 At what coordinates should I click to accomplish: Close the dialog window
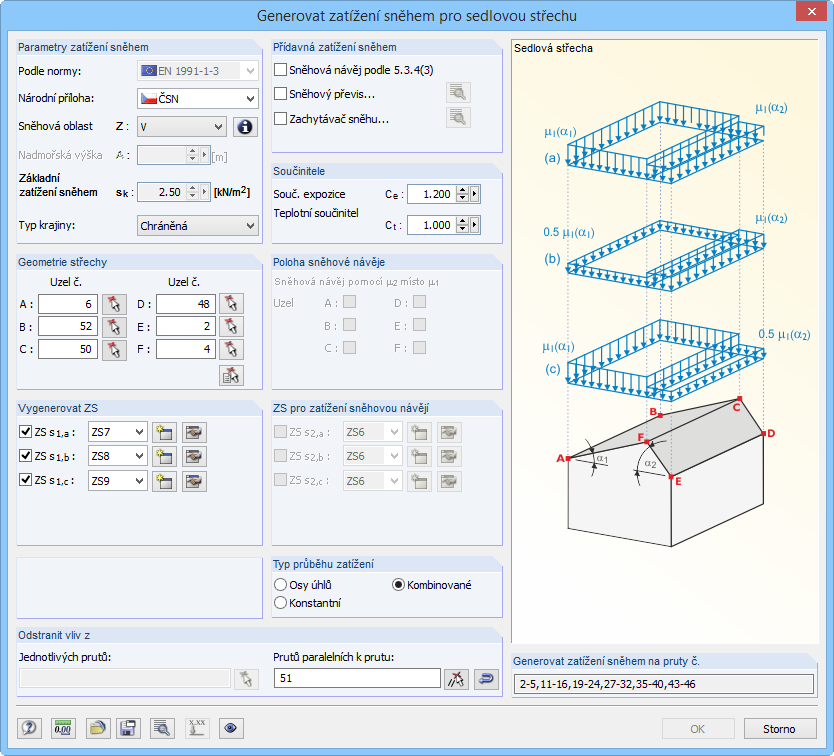tap(811, 11)
